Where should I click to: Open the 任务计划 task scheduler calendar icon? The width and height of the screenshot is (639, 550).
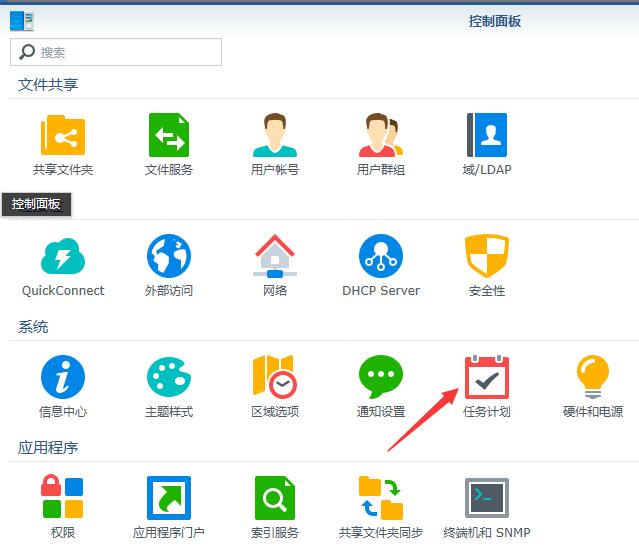pyautogui.click(x=487, y=377)
